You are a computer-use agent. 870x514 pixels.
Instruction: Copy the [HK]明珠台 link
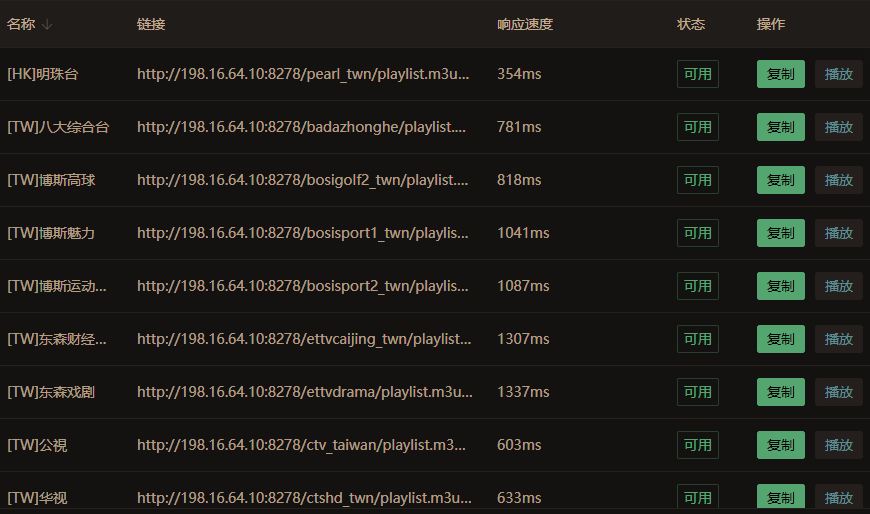(781, 74)
